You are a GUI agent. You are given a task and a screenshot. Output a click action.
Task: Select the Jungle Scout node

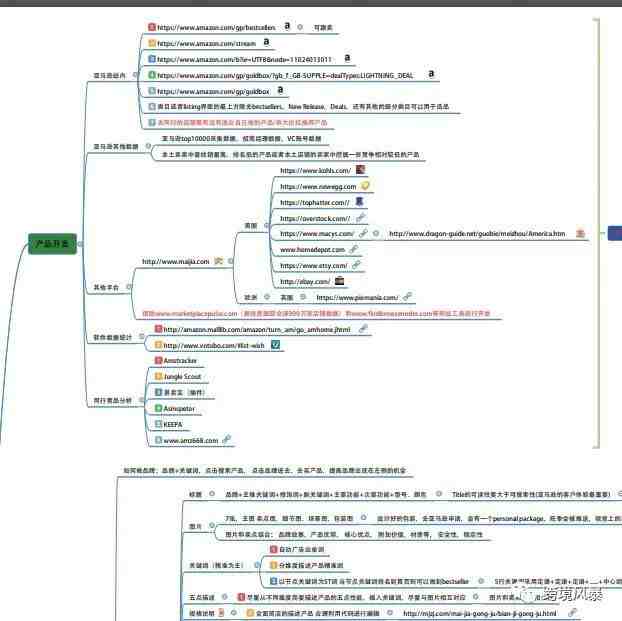[182, 377]
